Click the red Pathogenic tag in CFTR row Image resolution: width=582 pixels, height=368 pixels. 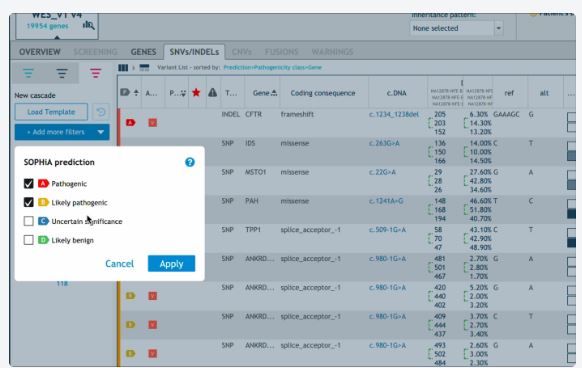pos(130,123)
